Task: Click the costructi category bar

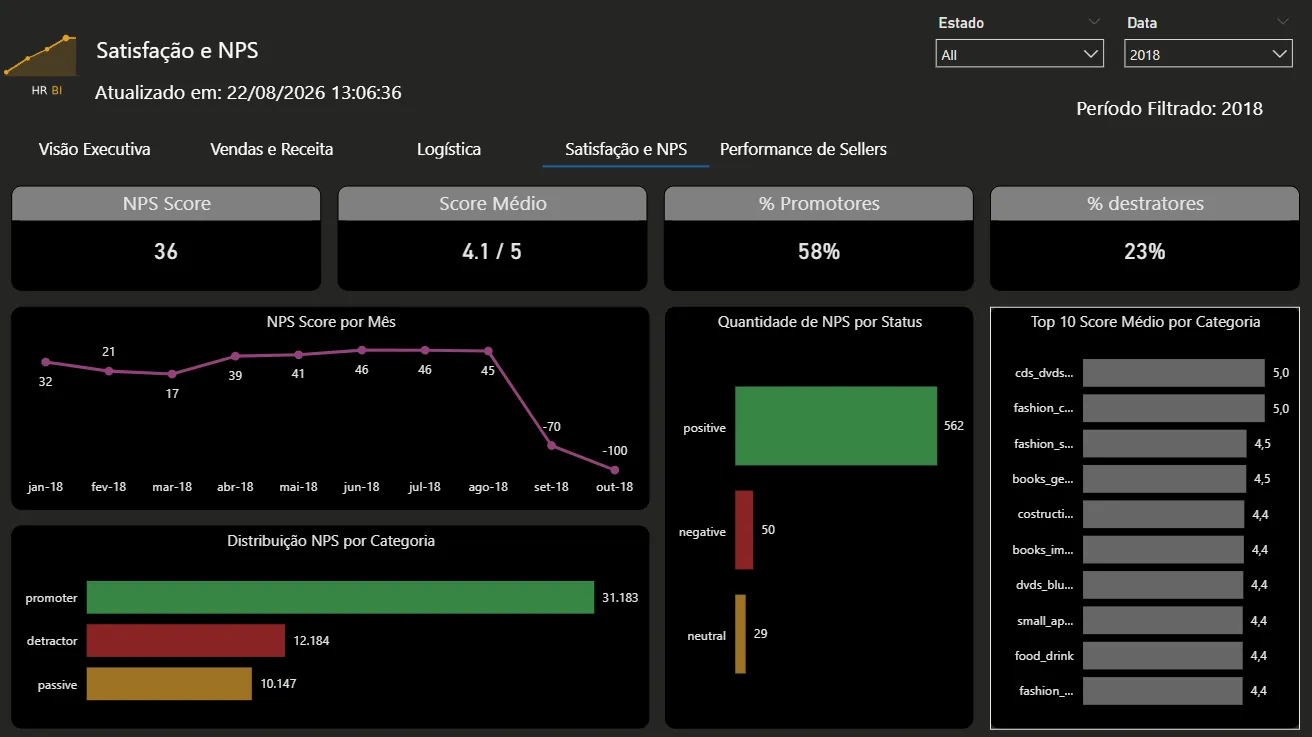Action: coord(1163,514)
